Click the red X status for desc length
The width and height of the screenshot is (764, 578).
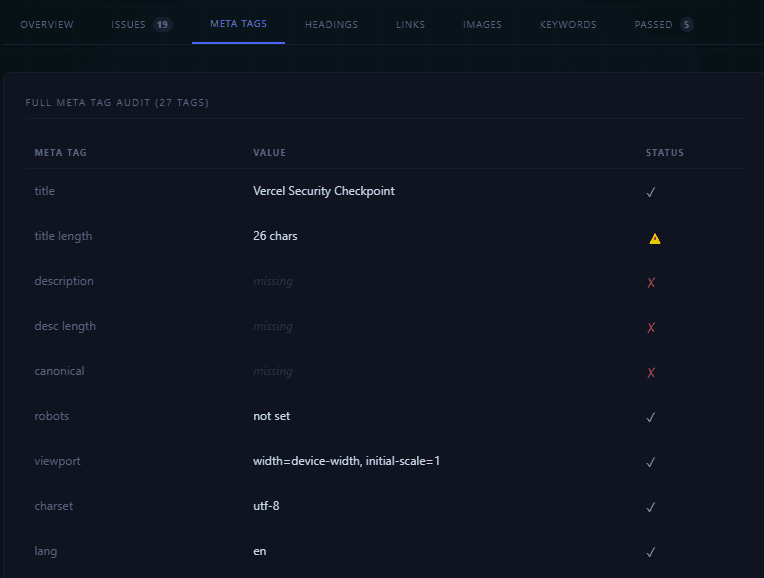(651, 328)
